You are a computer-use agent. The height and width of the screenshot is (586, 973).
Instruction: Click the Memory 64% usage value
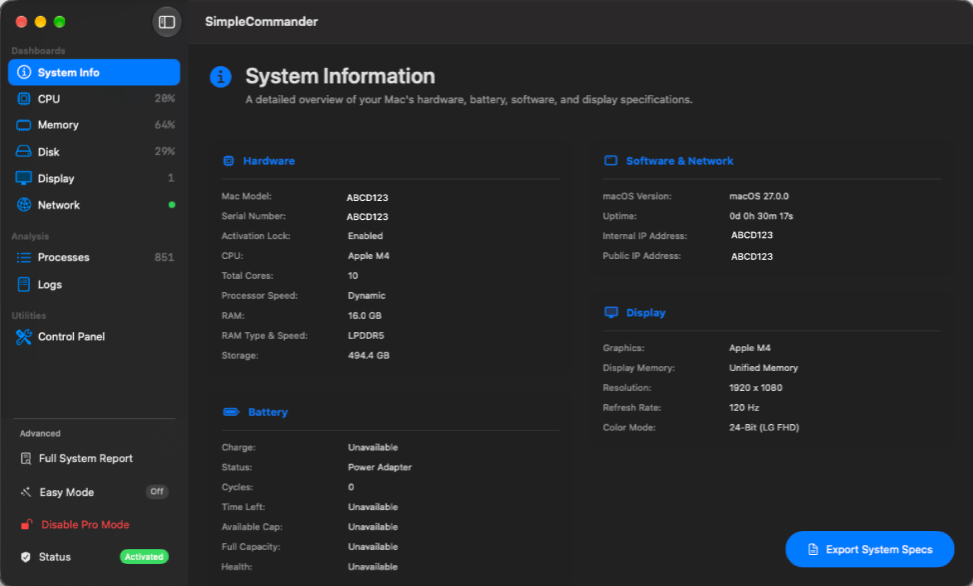coord(164,125)
